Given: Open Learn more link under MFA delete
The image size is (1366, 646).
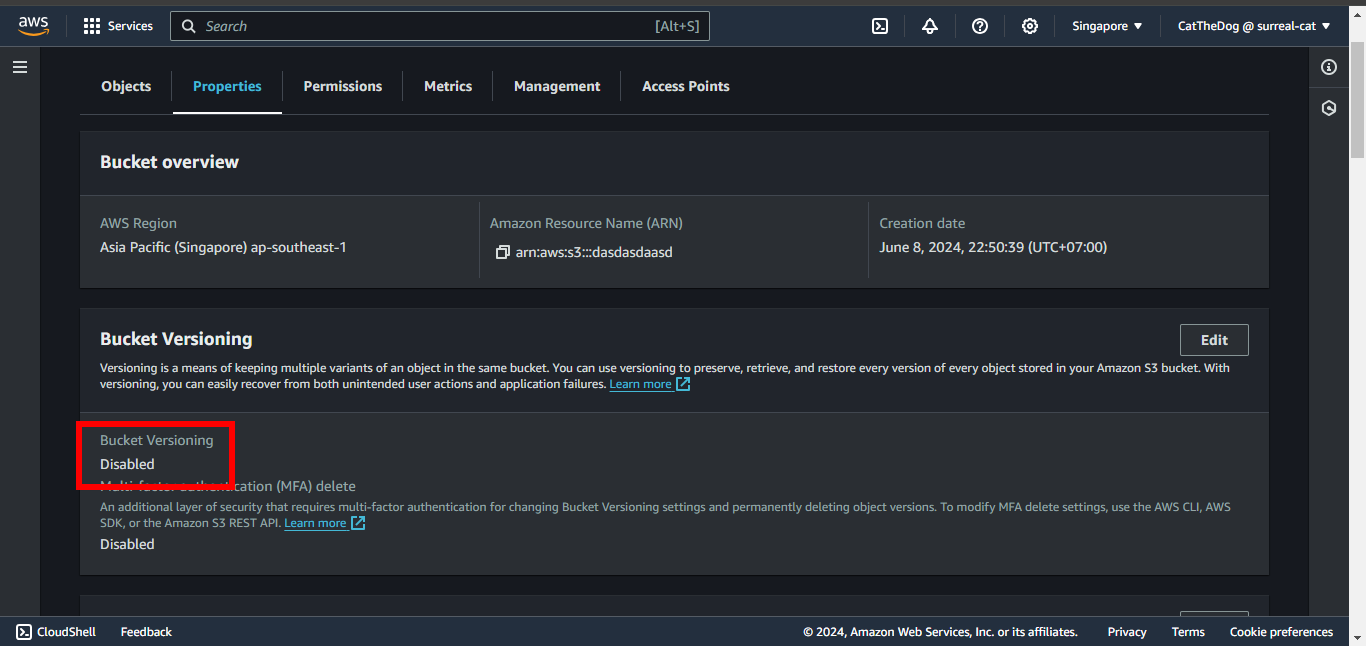Looking at the screenshot, I should pos(316,523).
